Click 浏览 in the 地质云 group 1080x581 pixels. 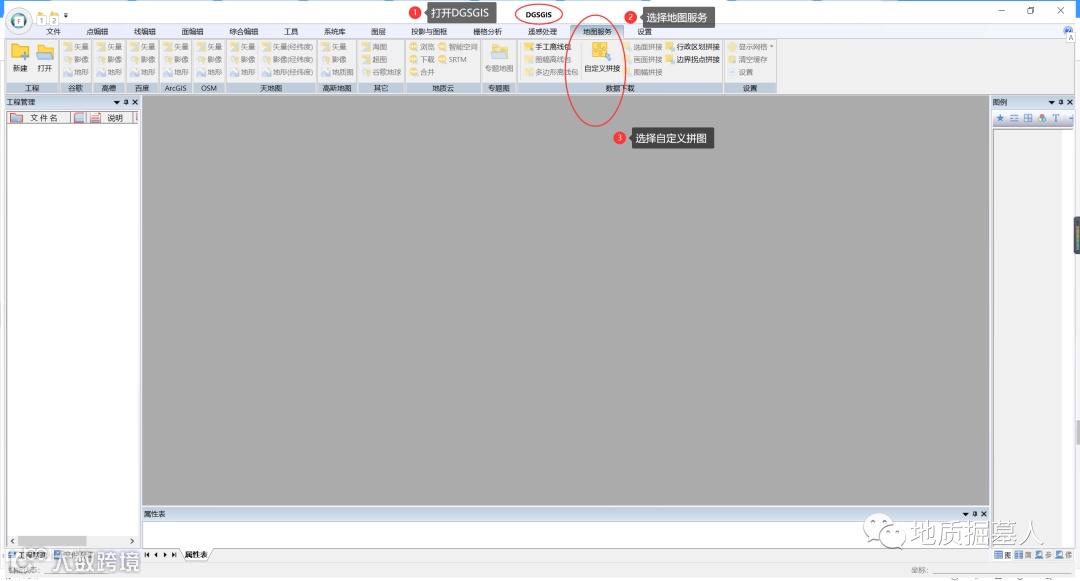coord(422,47)
